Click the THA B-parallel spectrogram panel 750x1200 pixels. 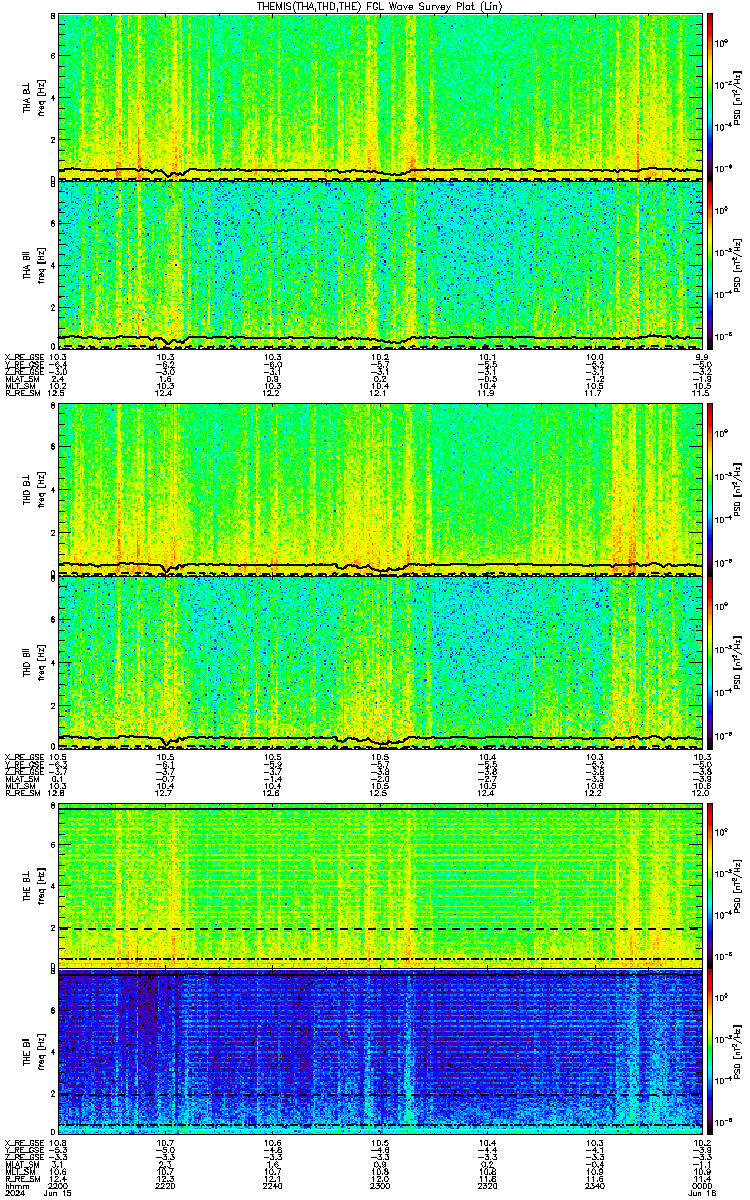click(379, 265)
